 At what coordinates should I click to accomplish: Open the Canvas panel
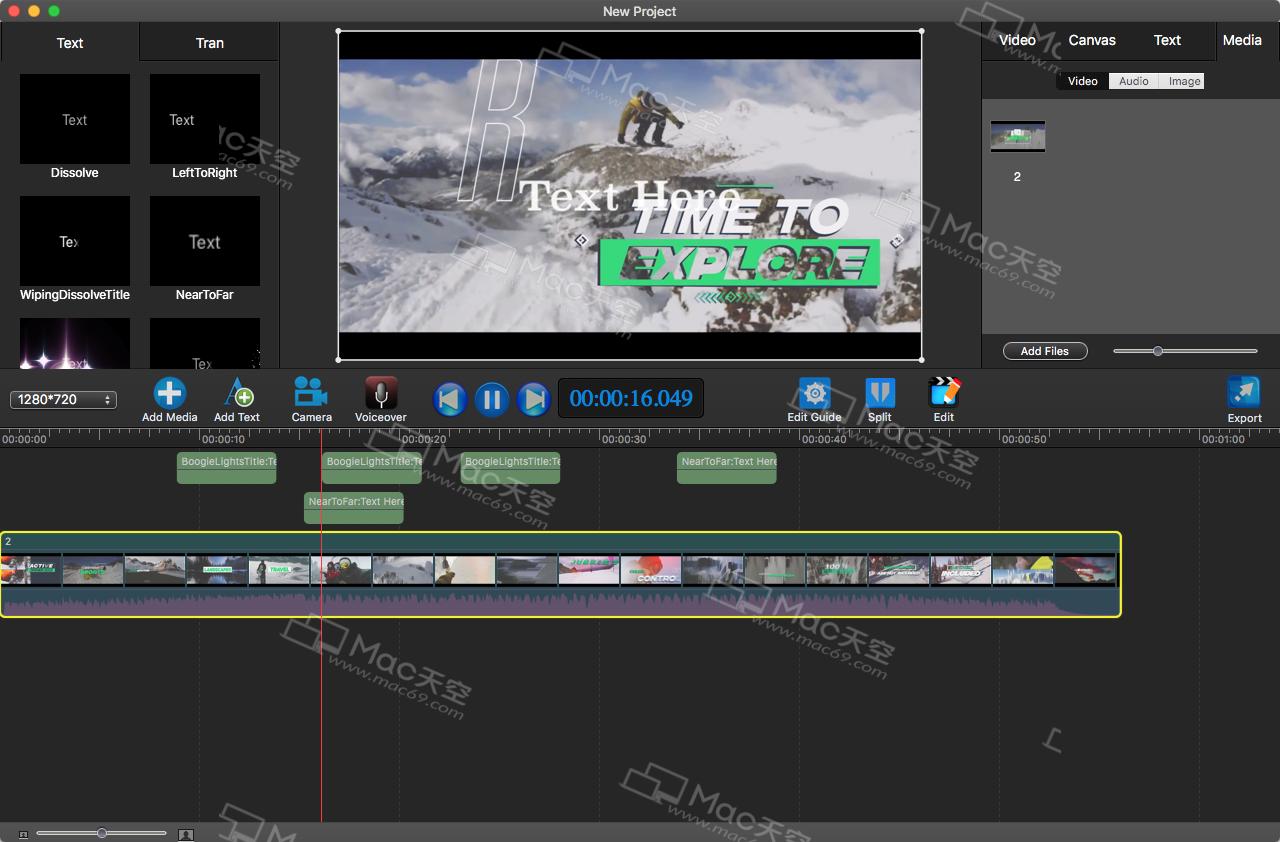tap(1091, 40)
